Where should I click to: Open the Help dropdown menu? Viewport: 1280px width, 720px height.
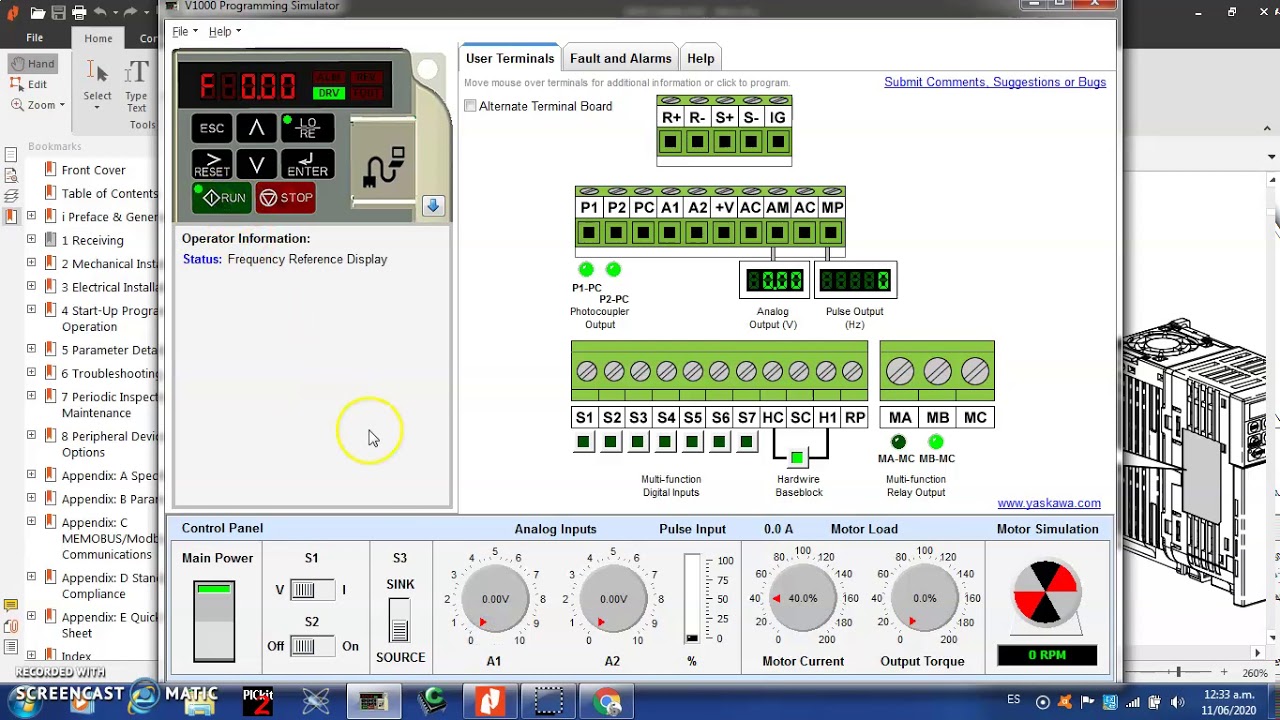224,31
